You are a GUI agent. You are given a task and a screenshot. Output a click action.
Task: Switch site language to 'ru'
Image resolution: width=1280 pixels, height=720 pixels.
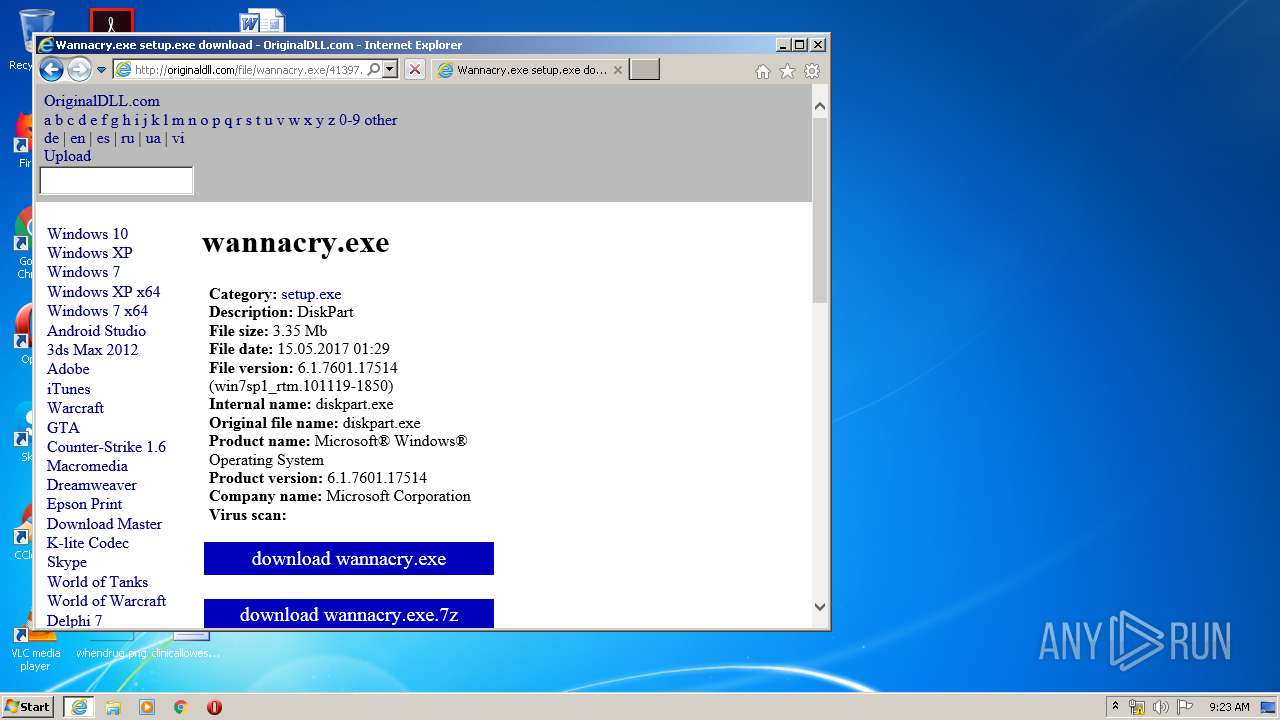pyautogui.click(x=127, y=138)
